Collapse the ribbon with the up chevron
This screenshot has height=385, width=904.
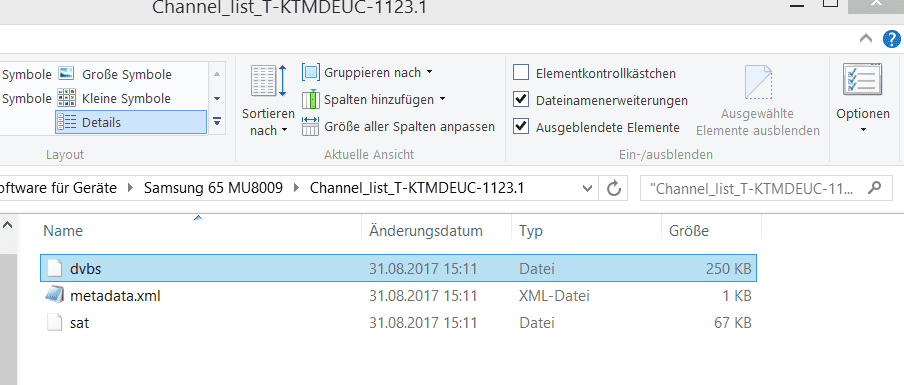tap(866, 39)
